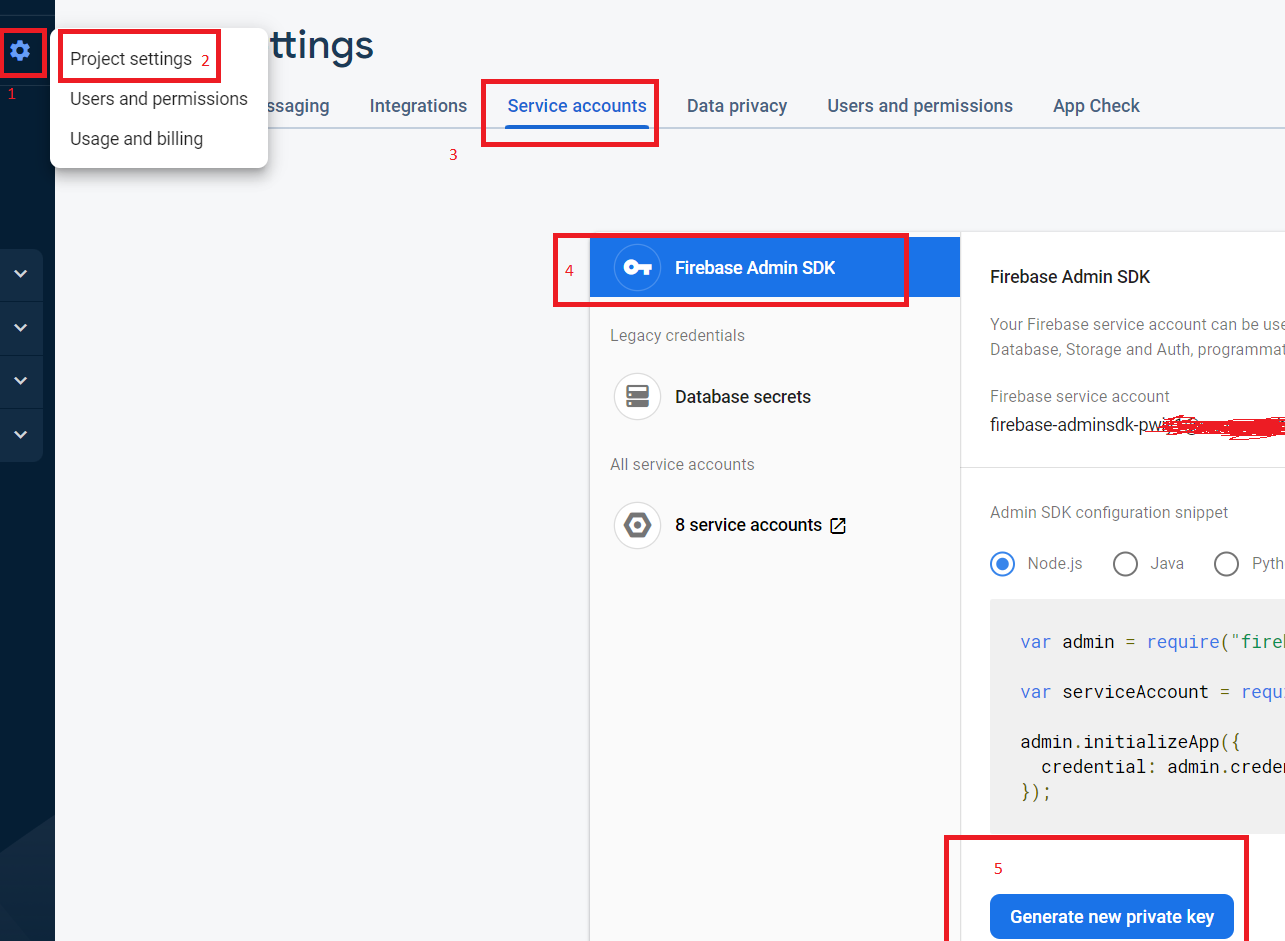Select the Node.js radio button
1285x941 pixels.
[x=1002, y=563]
